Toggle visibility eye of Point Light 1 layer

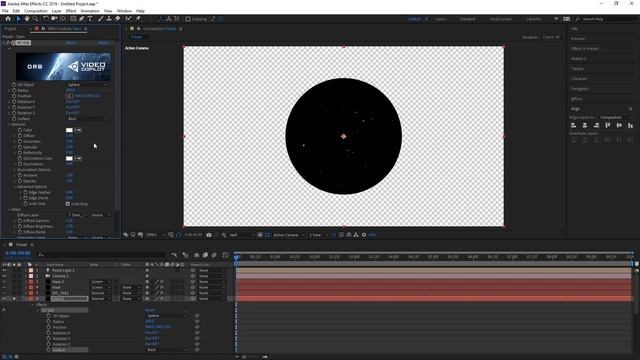click(x=4, y=270)
